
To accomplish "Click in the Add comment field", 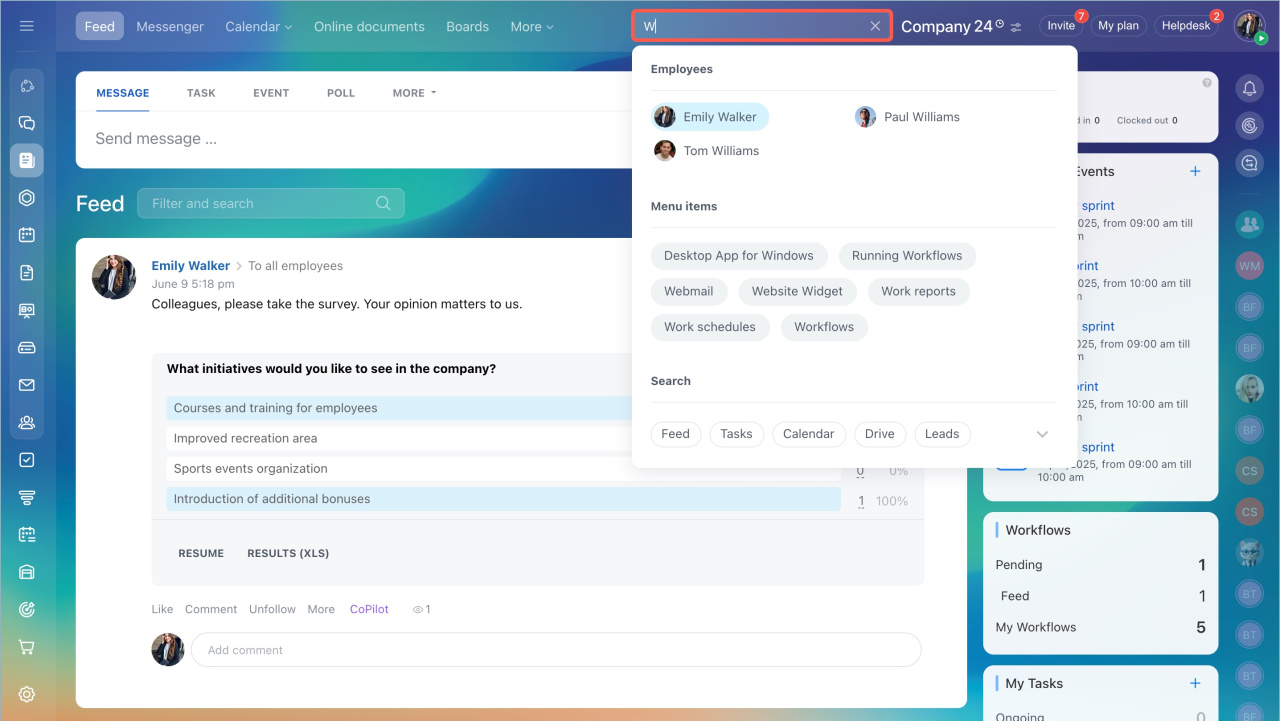I will (x=556, y=650).
